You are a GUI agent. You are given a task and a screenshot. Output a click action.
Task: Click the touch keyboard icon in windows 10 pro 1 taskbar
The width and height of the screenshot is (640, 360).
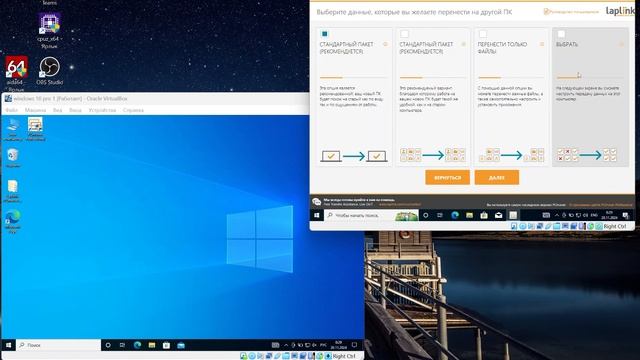[276, 345]
